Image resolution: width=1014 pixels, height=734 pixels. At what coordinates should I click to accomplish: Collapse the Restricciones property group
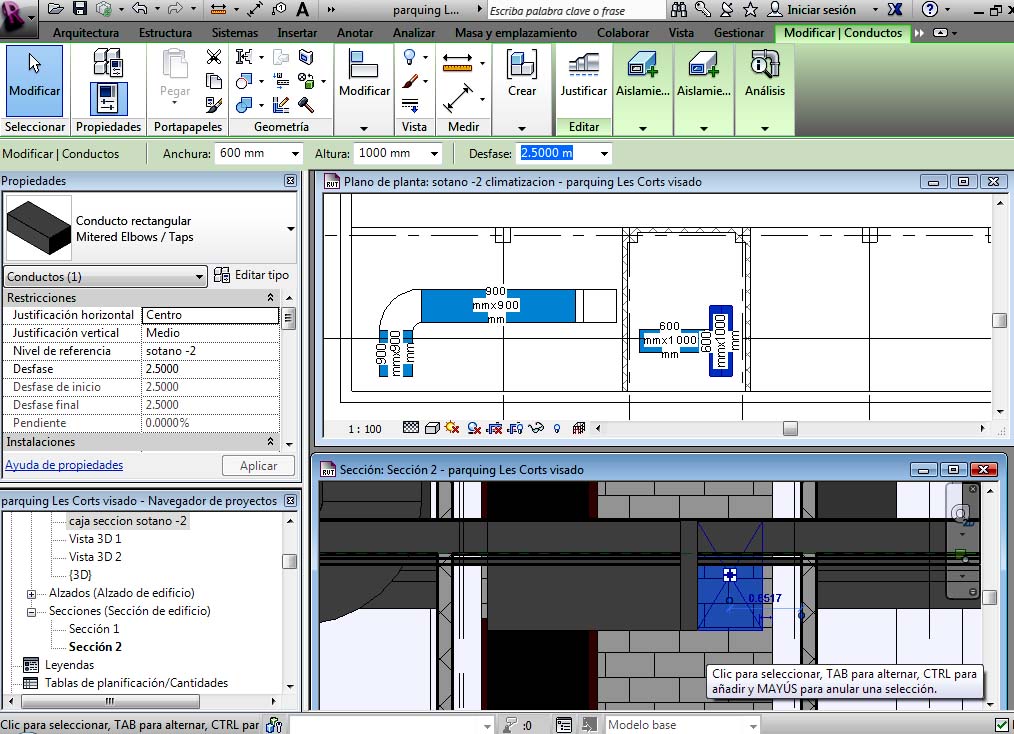click(x=270, y=298)
